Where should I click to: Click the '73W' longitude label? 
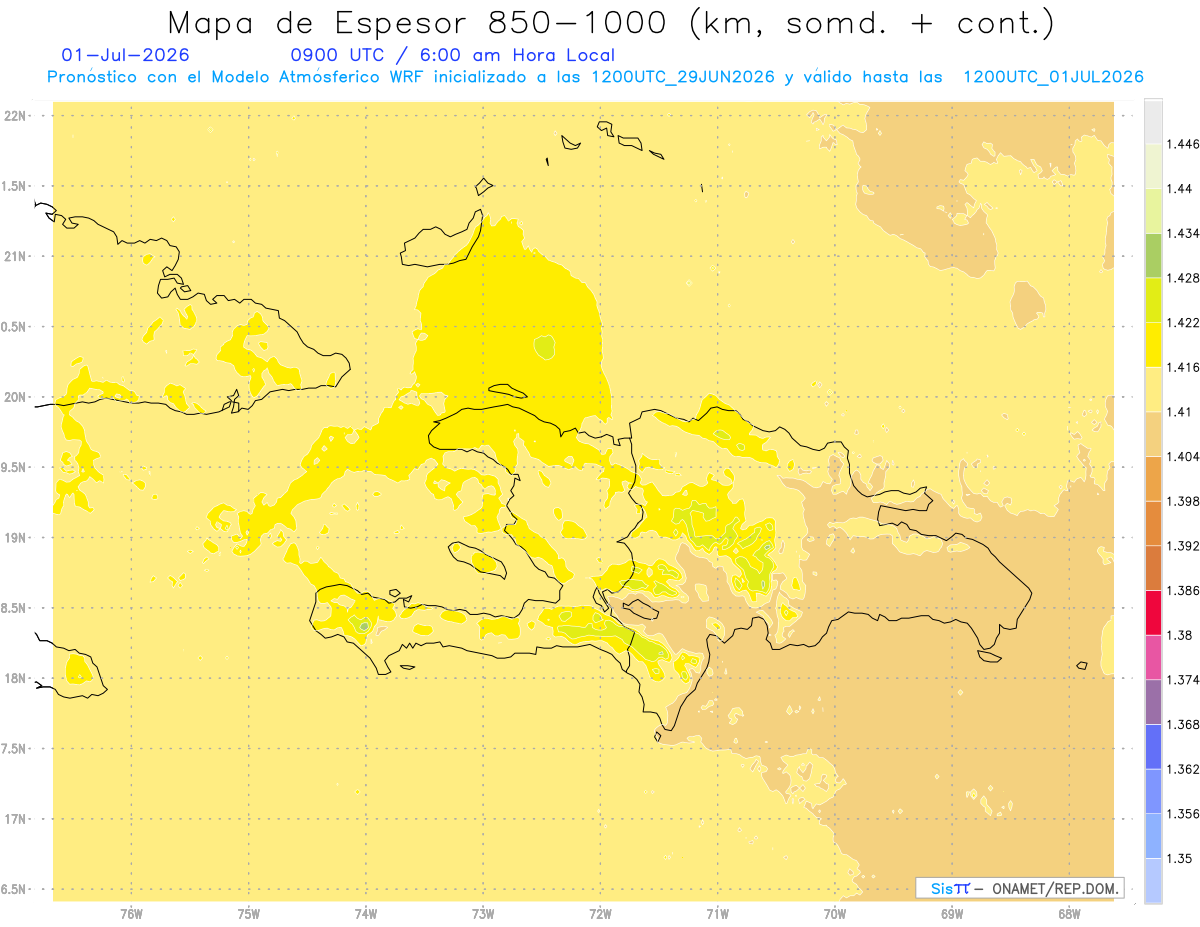tap(483, 913)
